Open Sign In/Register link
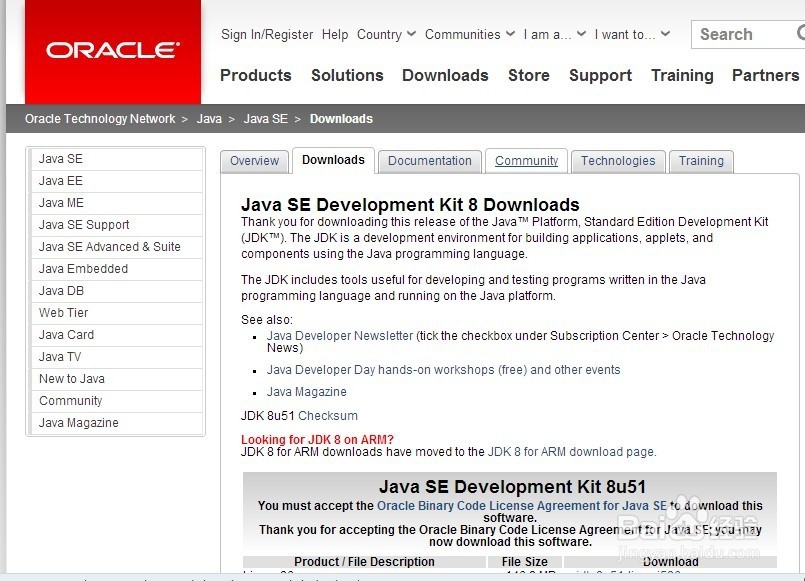805x581 pixels. click(267, 34)
